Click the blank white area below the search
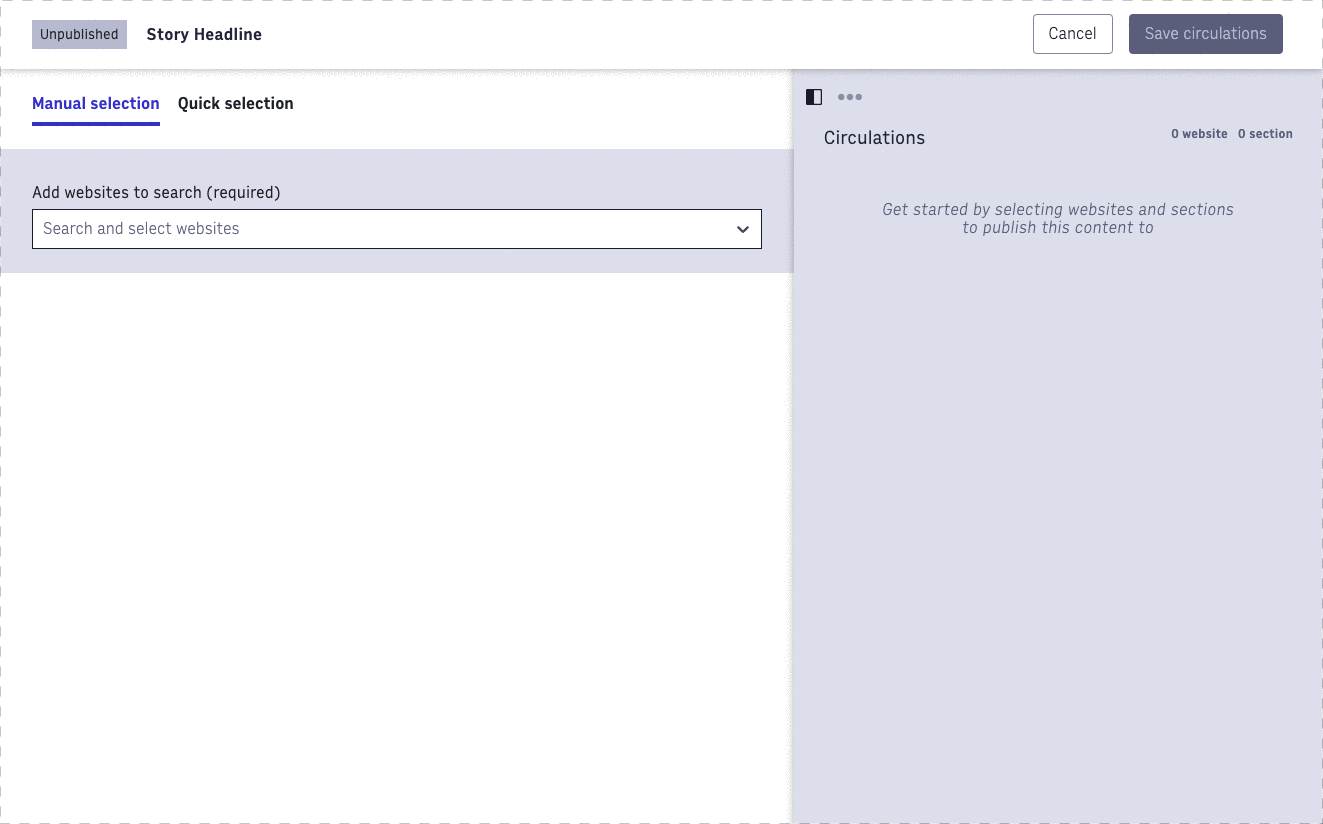Viewport: 1323px width, 824px height. coord(396,540)
